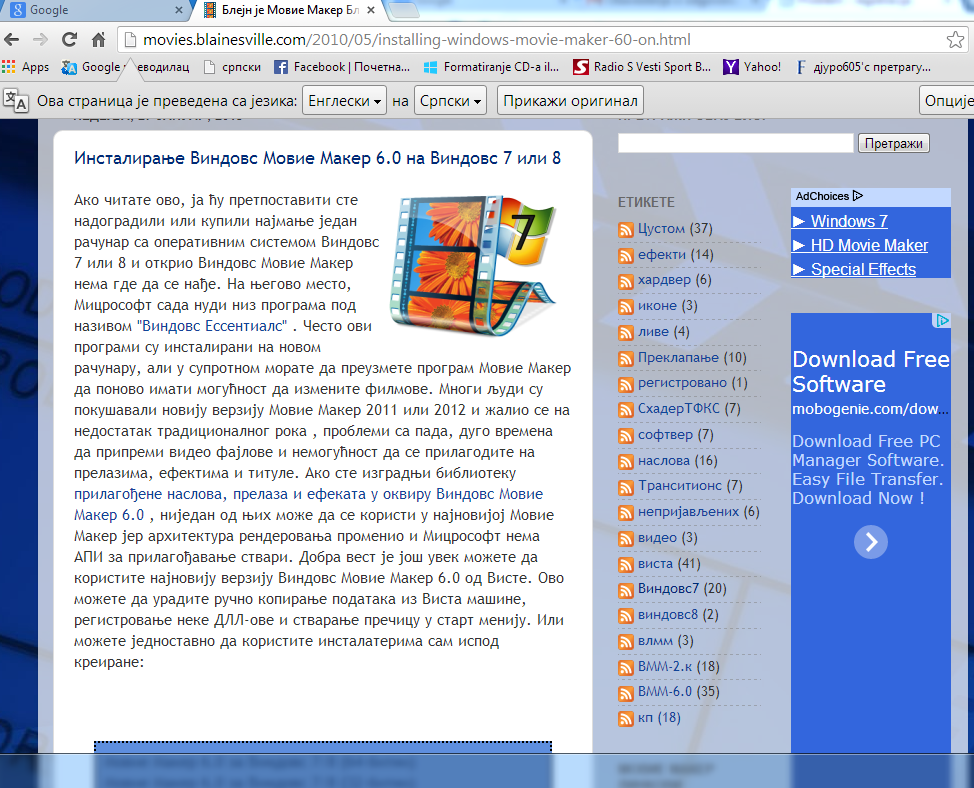Screen dimensions: 974x788
Task: Click RSS feed icon next to хардвер
Action: pyautogui.click(x=626, y=281)
